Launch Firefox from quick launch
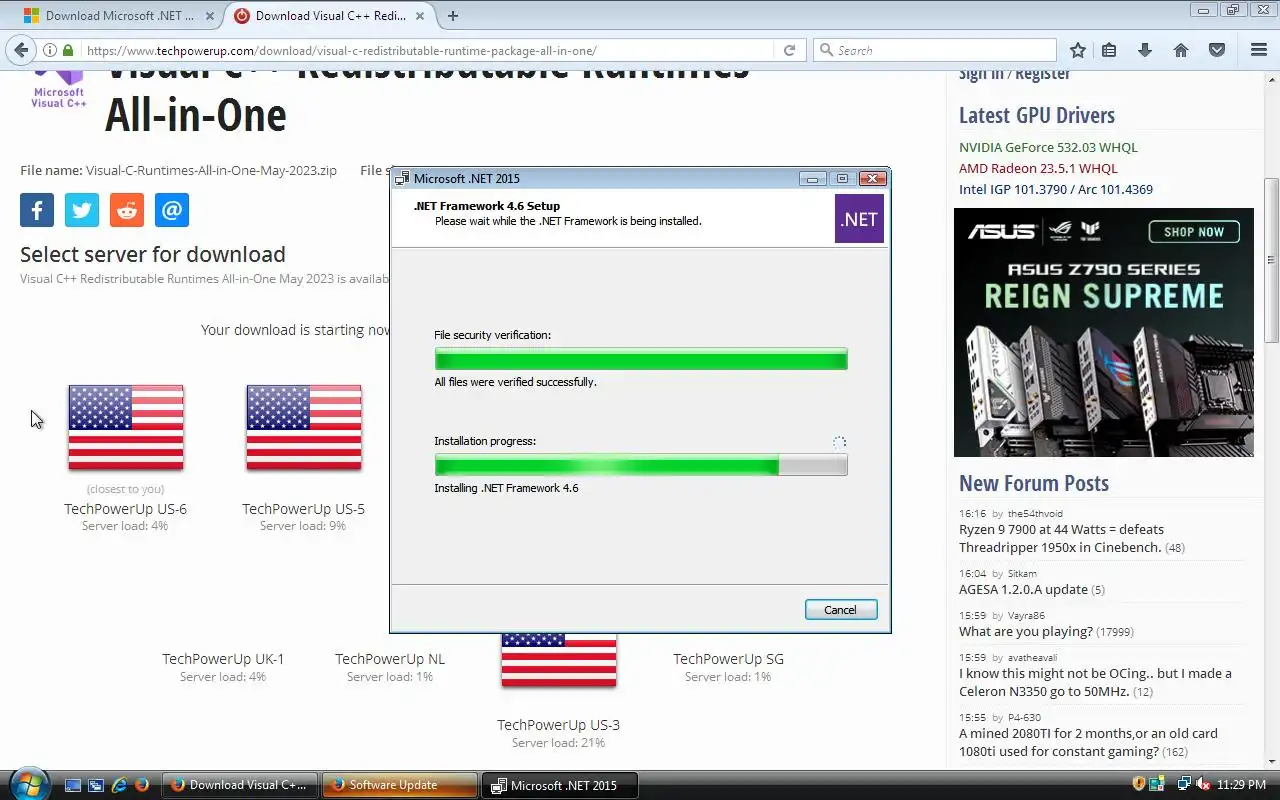 142,785
